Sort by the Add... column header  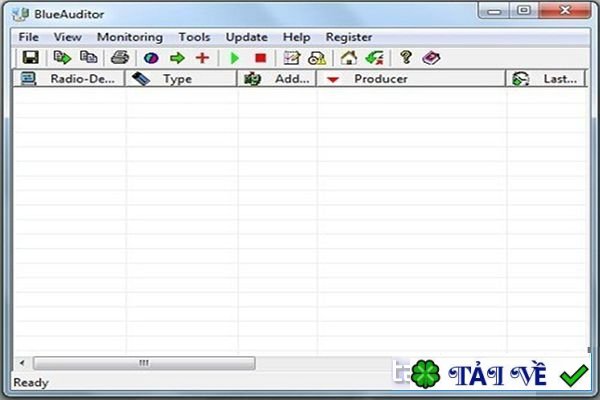click(x=276, y=78)
